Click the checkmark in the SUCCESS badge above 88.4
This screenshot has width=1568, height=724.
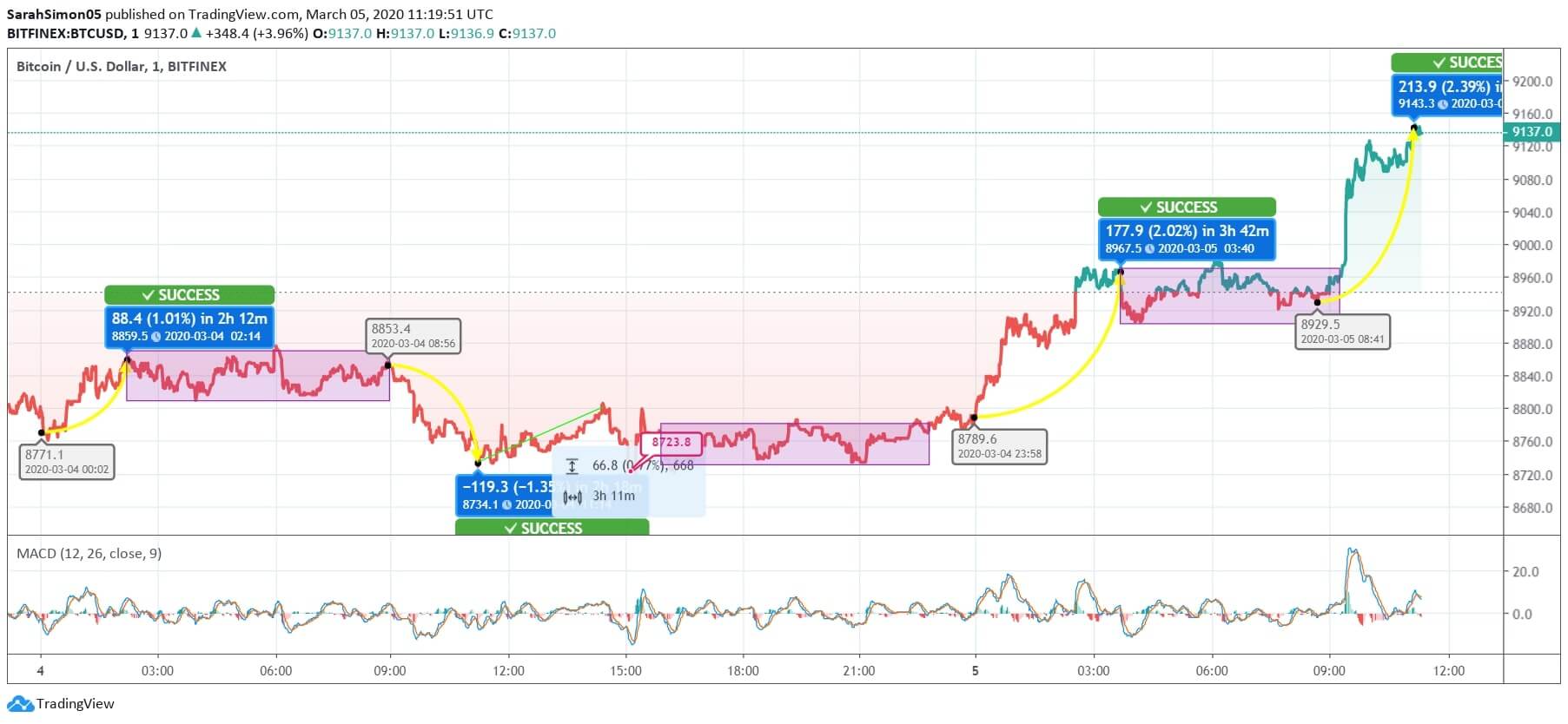tap(148, 295)
